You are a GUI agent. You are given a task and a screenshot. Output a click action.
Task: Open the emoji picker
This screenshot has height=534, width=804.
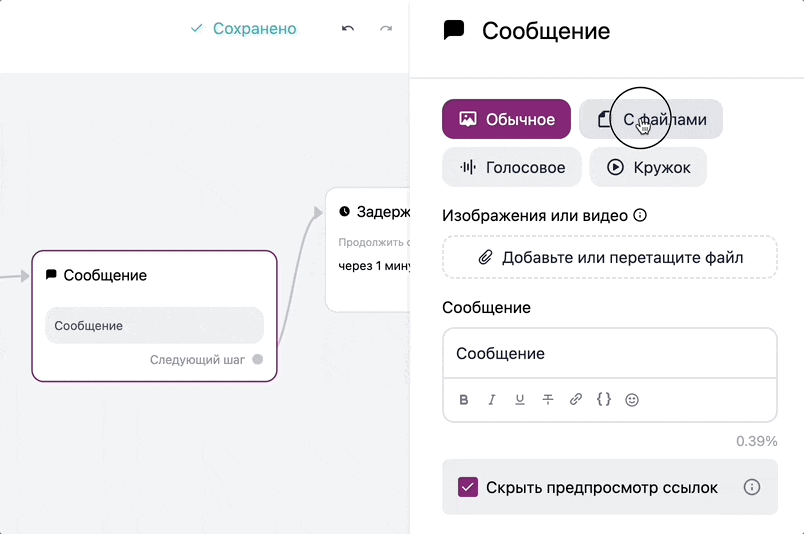pyautogui.click(x=632, y=400)
